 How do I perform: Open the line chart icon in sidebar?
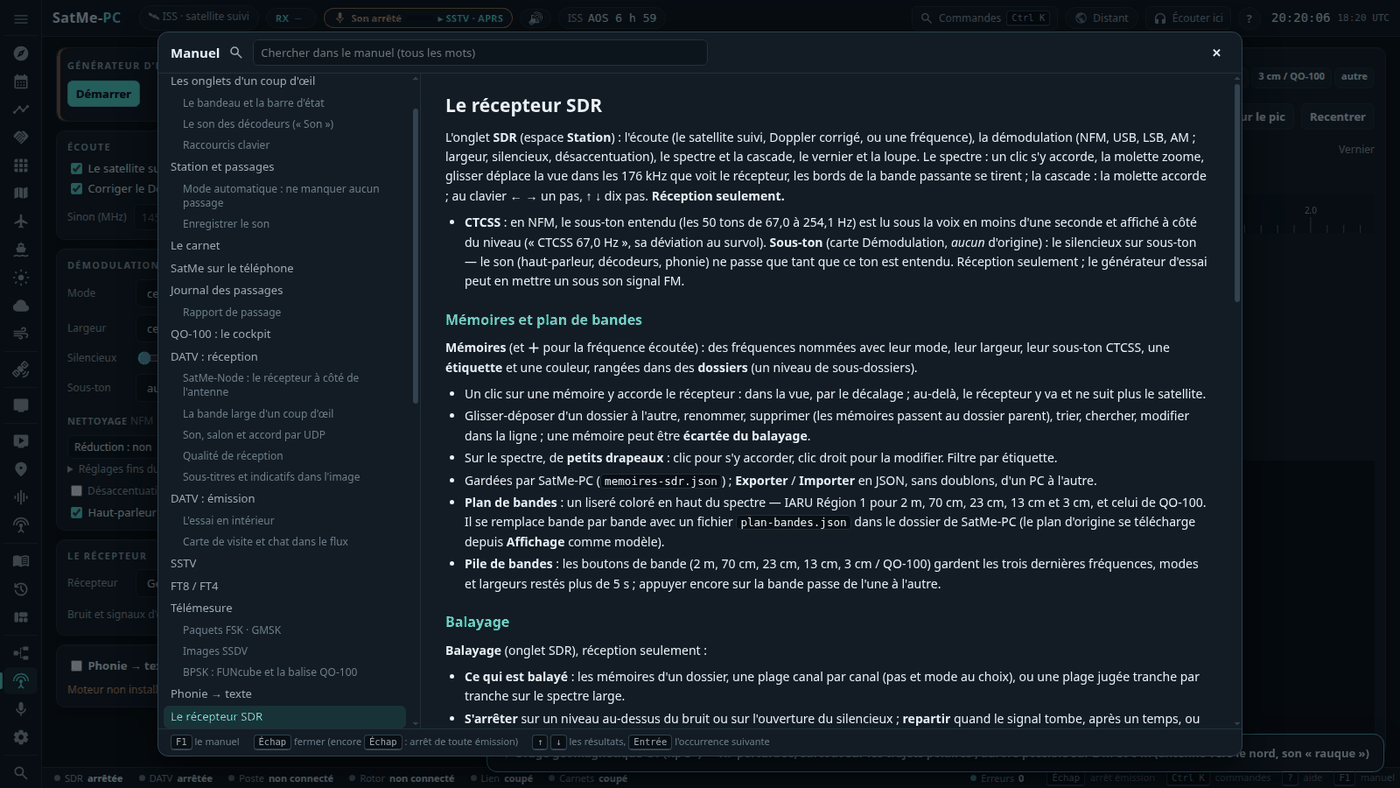[x=21, y=110]
